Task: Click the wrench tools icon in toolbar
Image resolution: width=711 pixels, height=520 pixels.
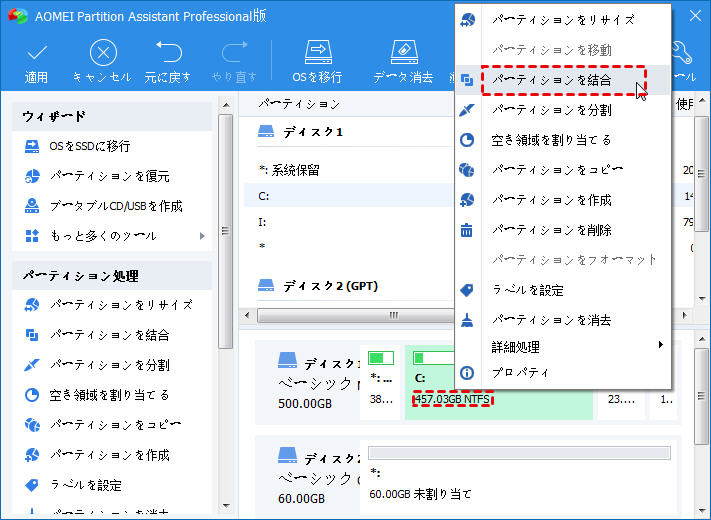Action: click(681, 52)
